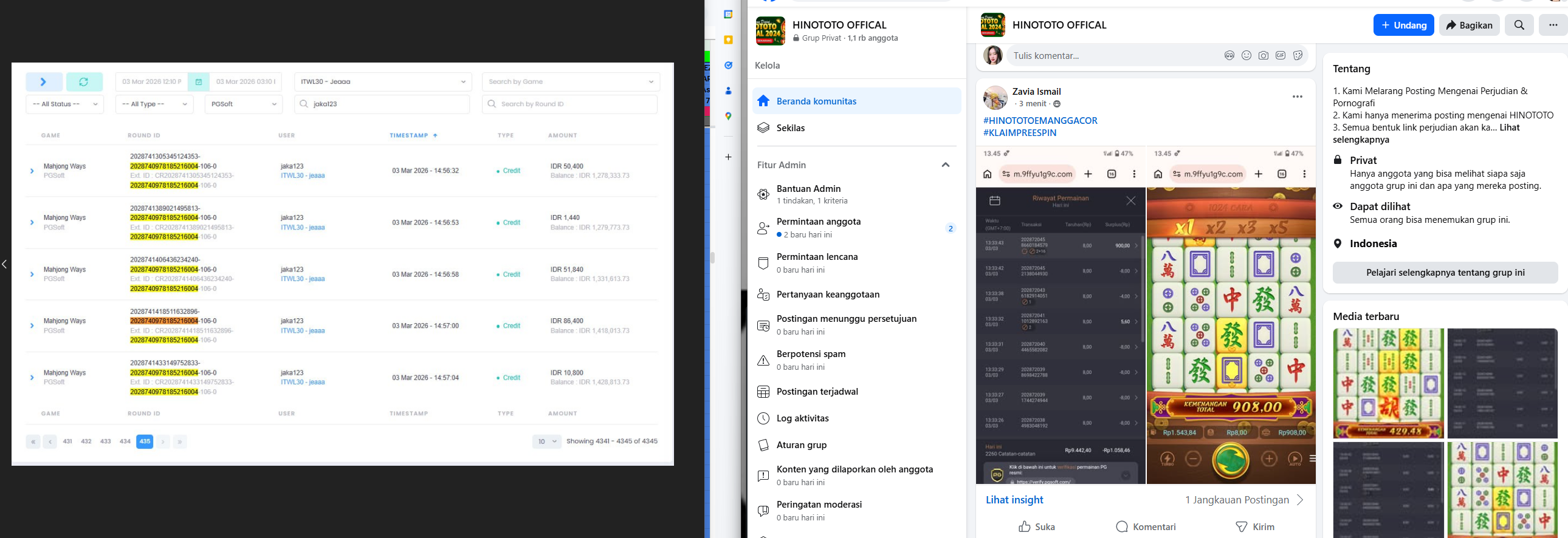Expand the transaction row at 14:56:58
Screen dimensions: 1568x538
coord(32,274)
